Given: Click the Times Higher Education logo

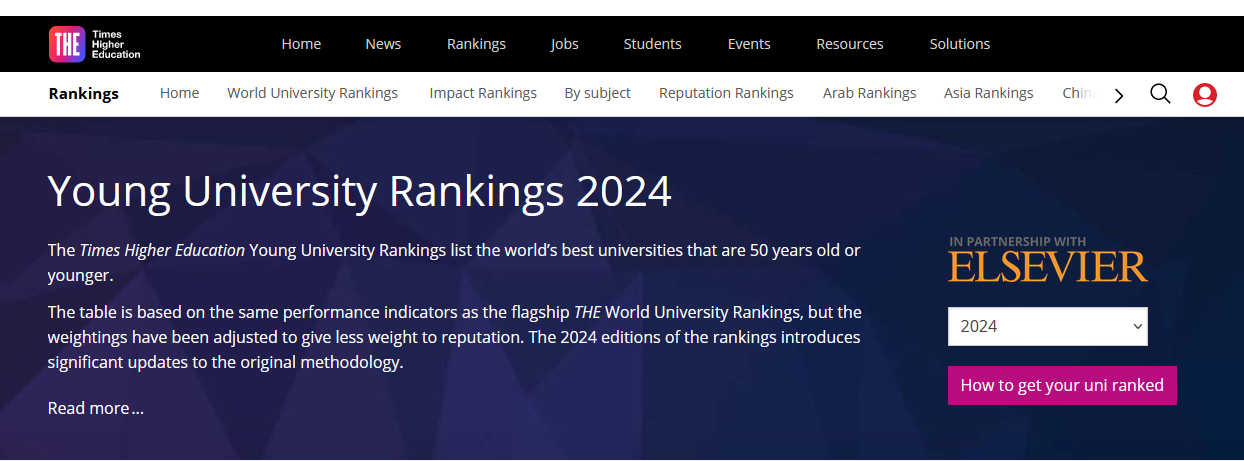Looking at the screenshot, I should click(x=95, y=44).
